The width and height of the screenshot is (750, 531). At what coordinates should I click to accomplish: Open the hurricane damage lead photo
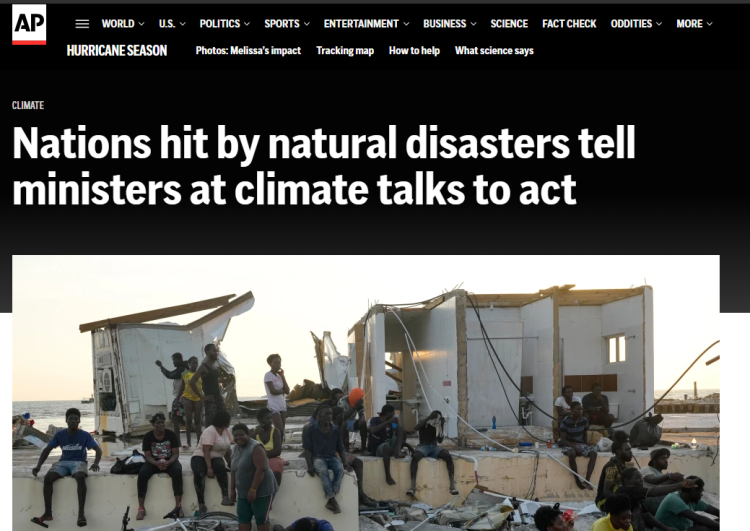coord(366,393)
